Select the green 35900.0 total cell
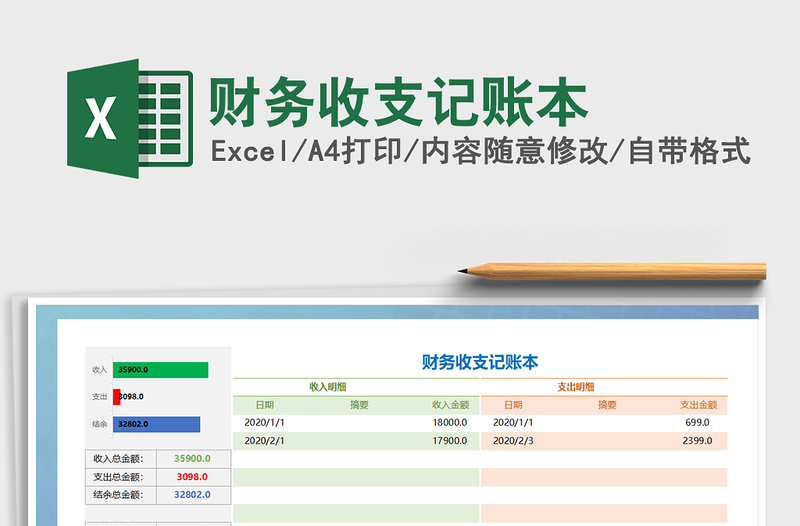Screen dimensions: 800x526 193,459
